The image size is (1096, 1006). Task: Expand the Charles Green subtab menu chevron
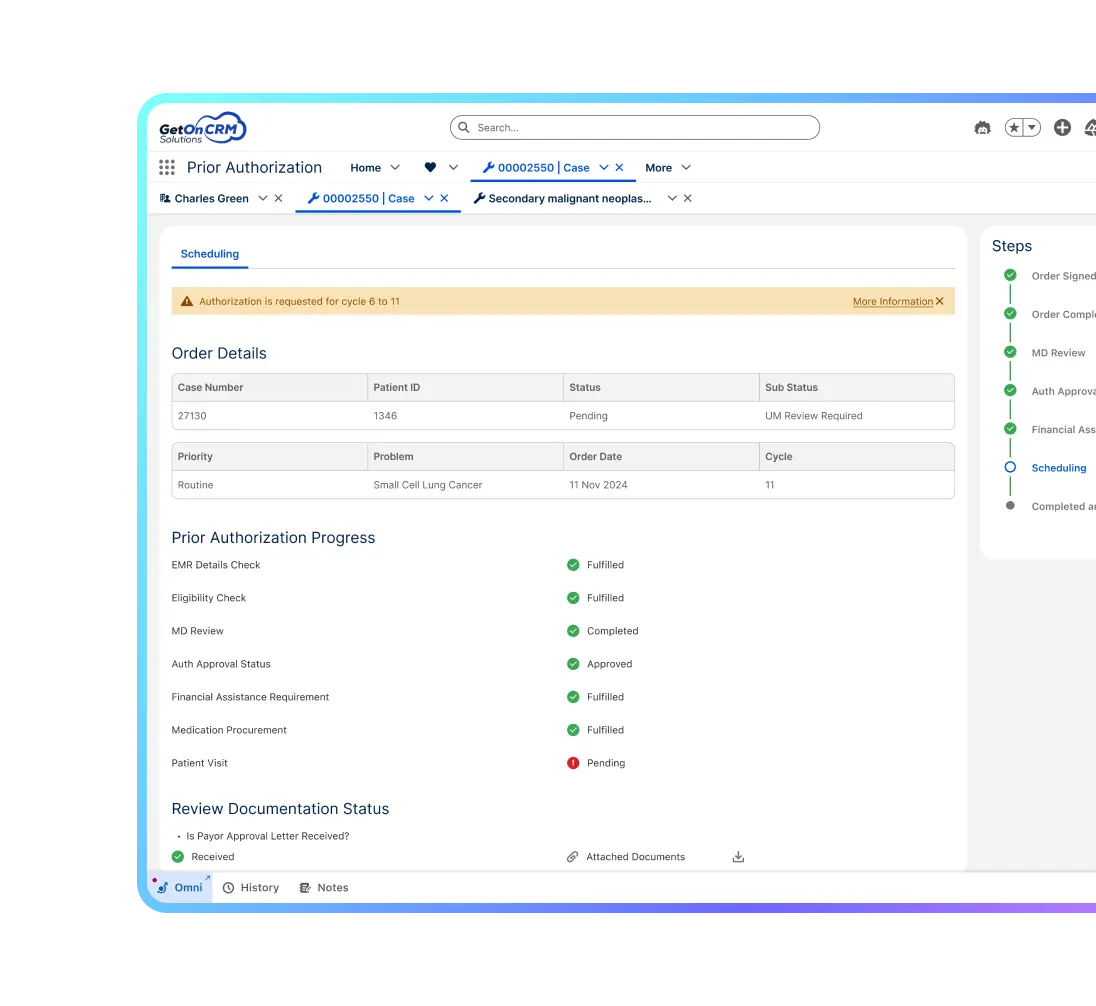[x=263, y=198]
